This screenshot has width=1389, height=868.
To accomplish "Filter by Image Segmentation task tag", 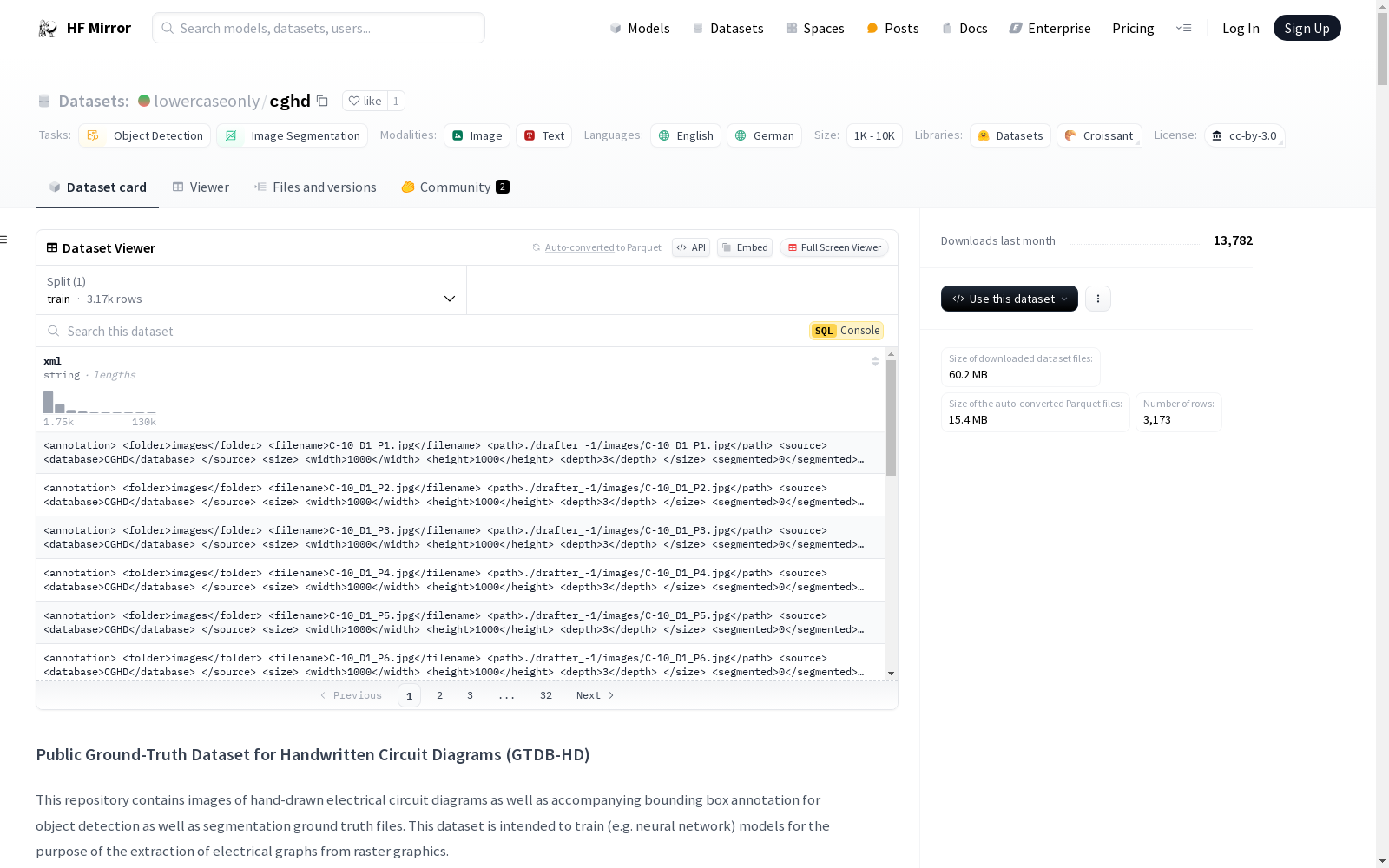I will [x=293, y=135].
